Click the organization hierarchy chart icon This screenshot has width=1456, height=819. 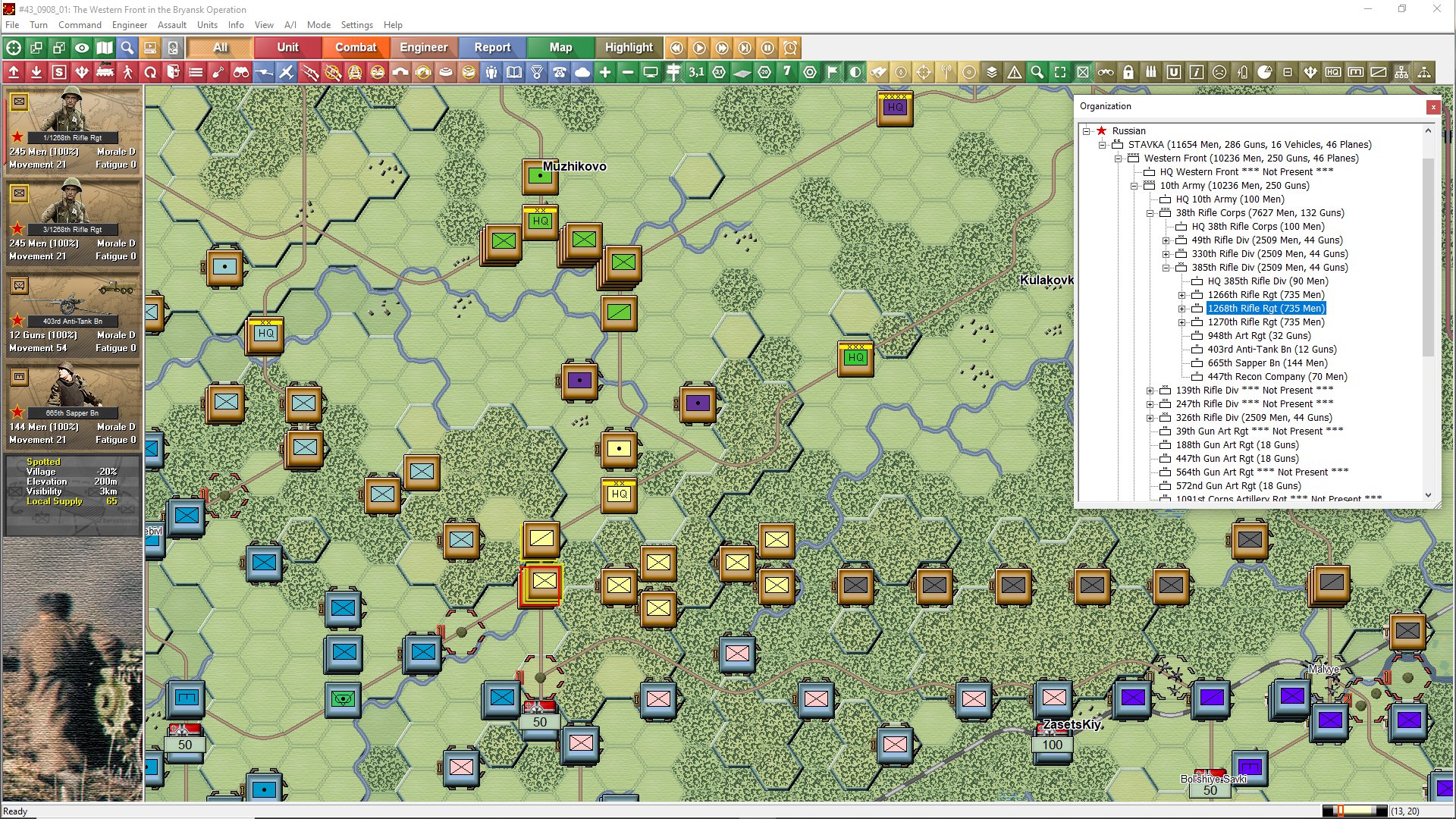coord(1401,72)
